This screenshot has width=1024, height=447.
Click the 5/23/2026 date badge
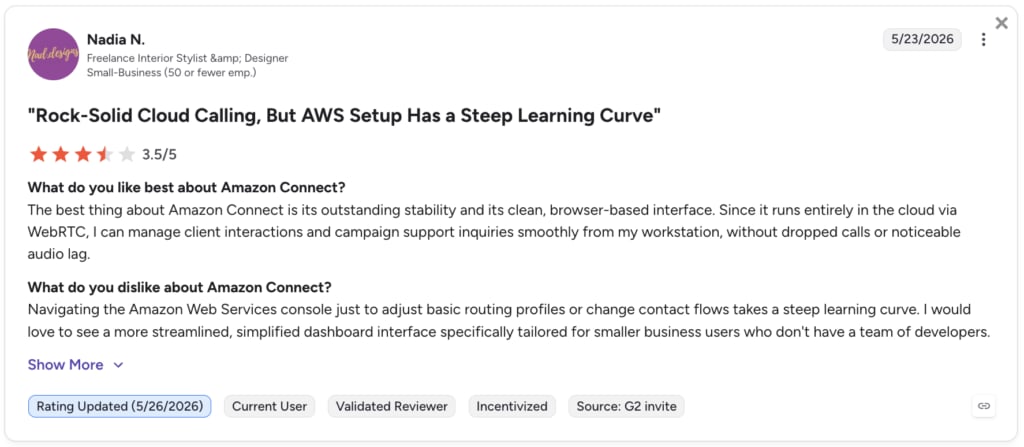(922, 39)
